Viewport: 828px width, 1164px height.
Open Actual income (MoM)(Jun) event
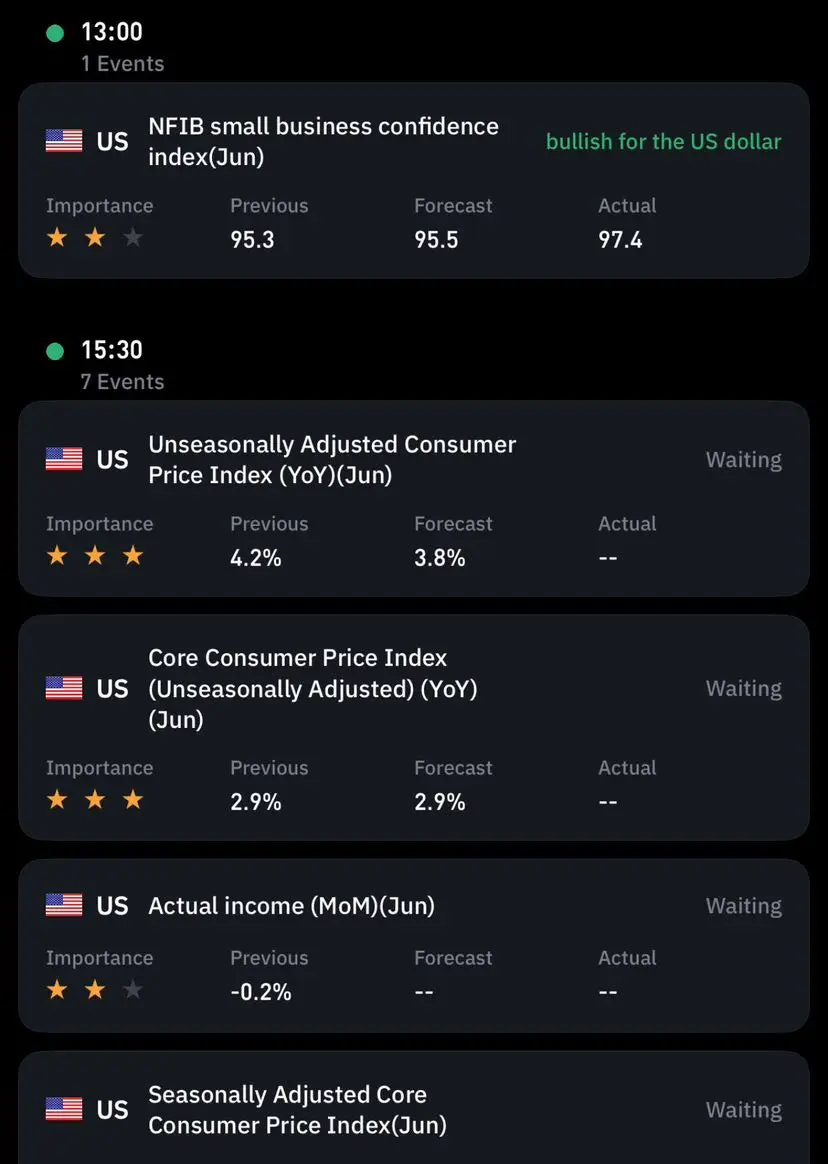coord(414,946)
